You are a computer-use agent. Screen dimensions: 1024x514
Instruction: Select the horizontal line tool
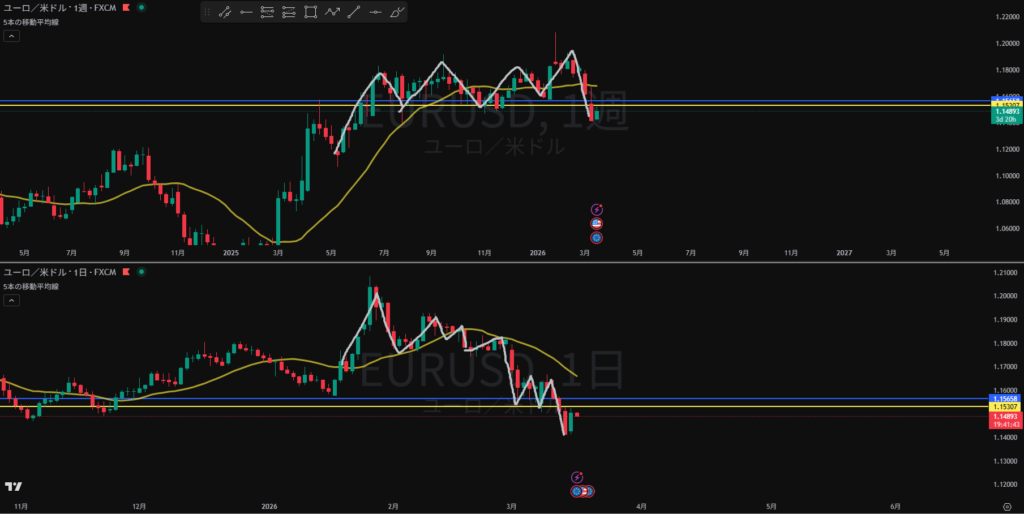pos(376,12)
